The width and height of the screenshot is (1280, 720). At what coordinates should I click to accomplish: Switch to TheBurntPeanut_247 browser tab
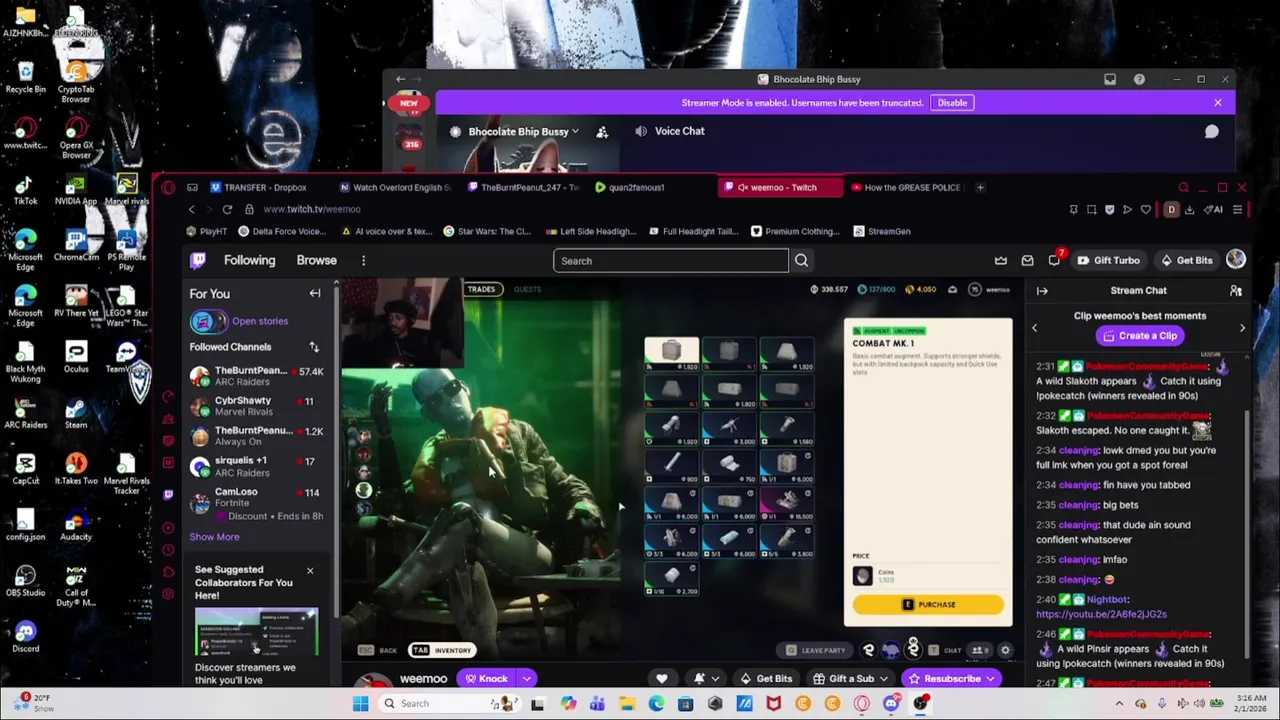coord(523,187)
